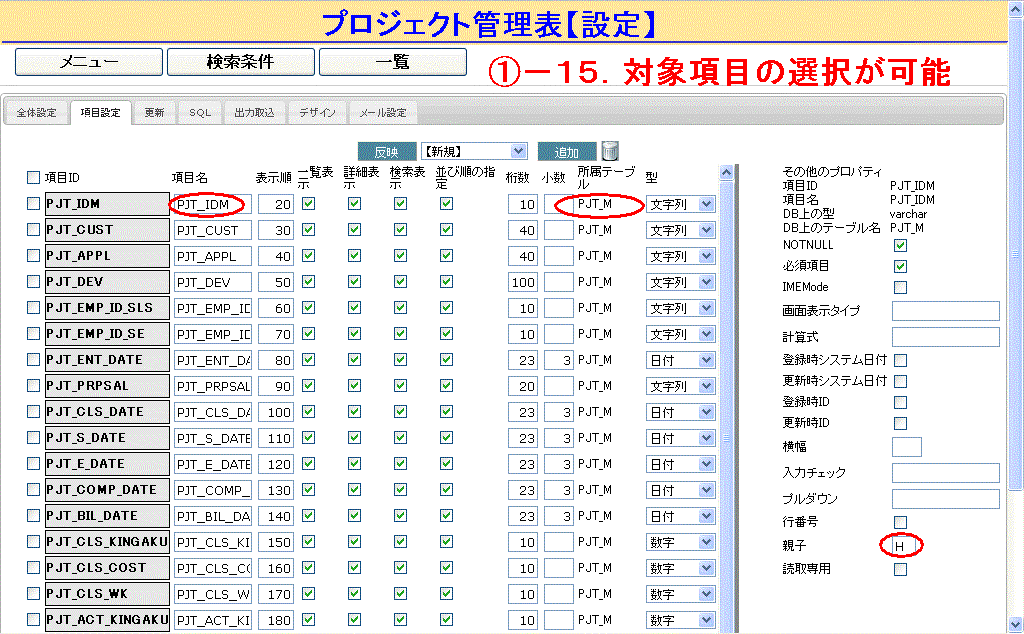Switch to the 全体設定 tab

(37, 113)
